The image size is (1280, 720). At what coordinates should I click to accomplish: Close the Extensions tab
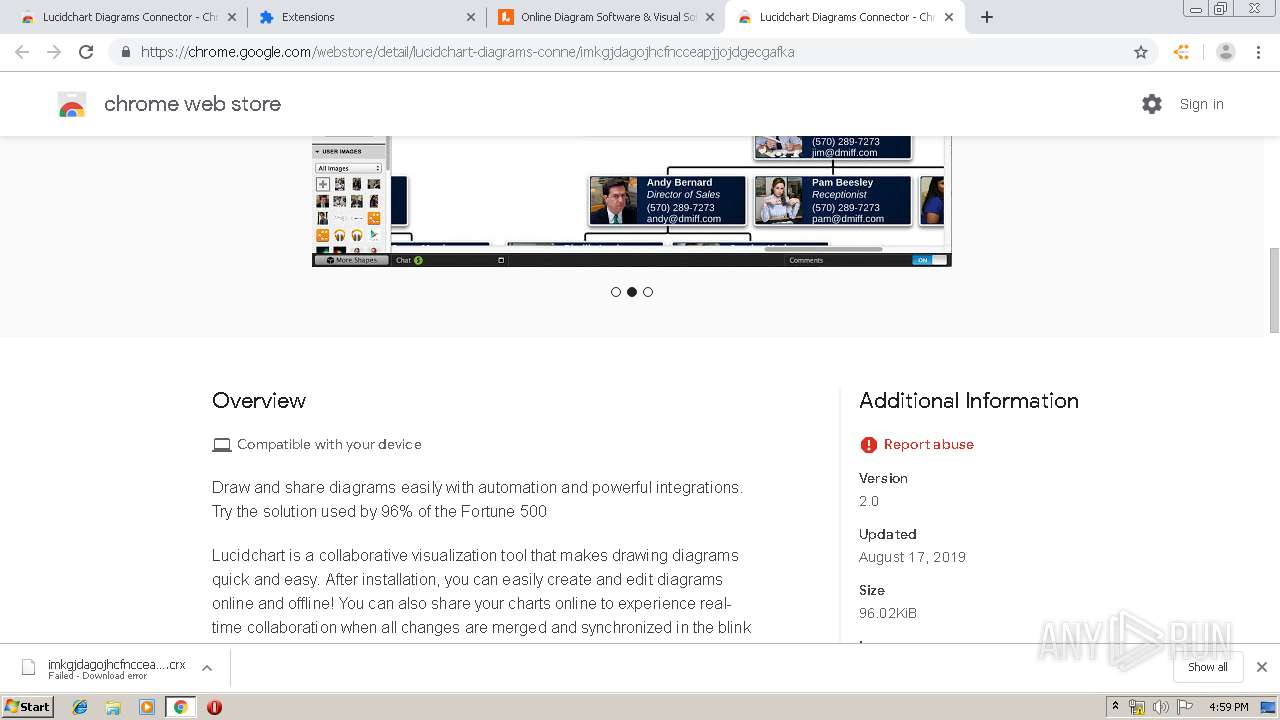coord(471,17)
